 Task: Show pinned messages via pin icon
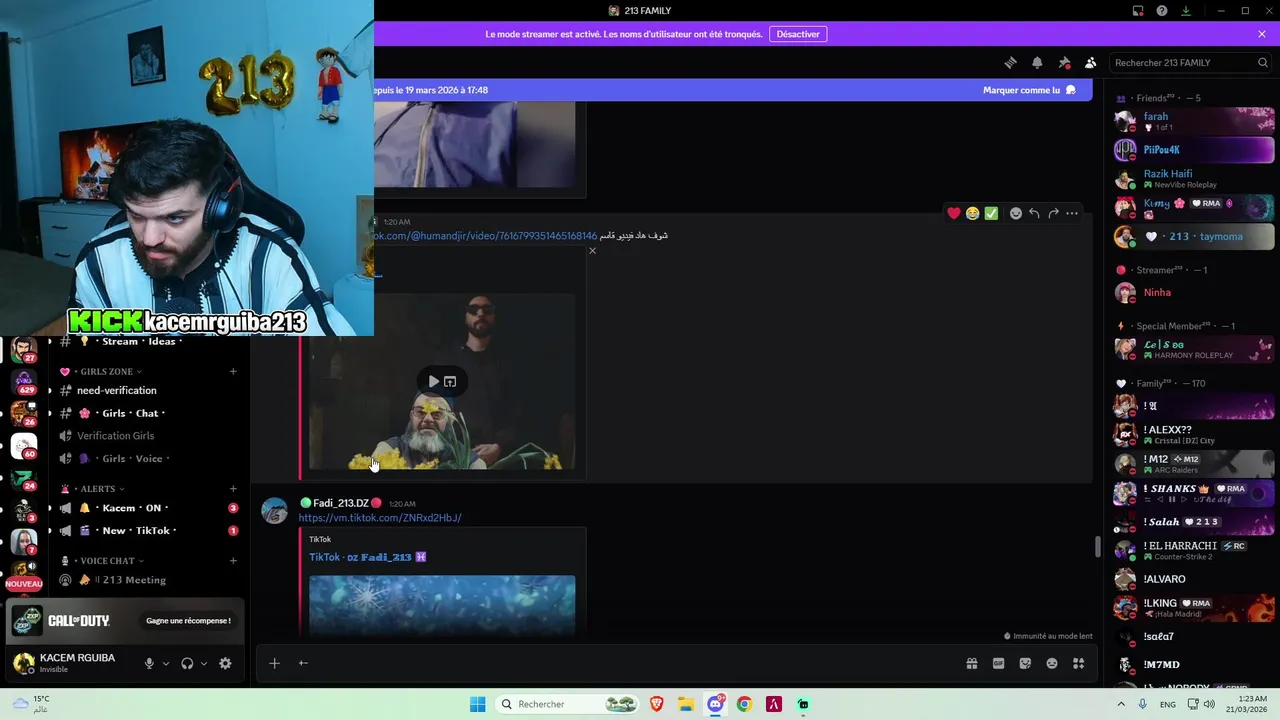click(x=1064, y=62)
